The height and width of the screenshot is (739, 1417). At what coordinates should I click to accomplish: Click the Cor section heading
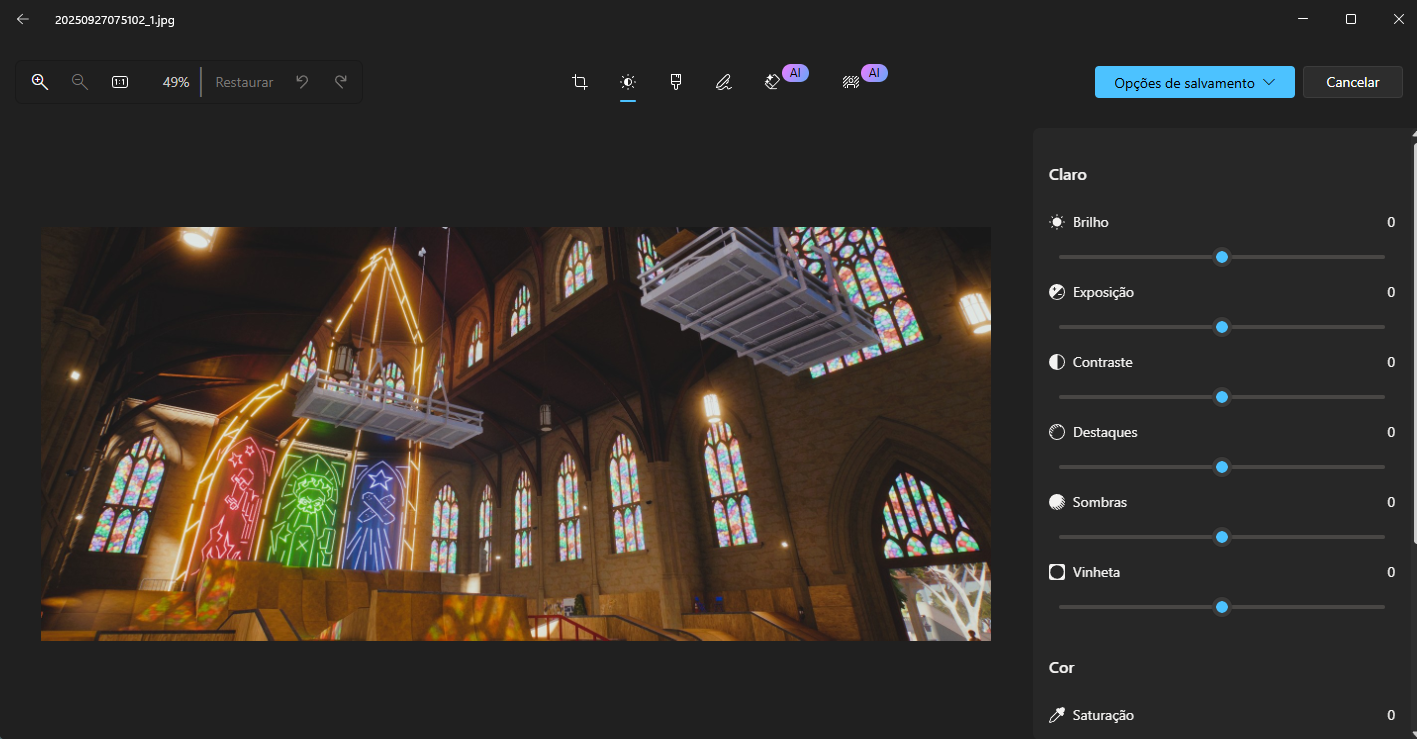click(1061, 667)
